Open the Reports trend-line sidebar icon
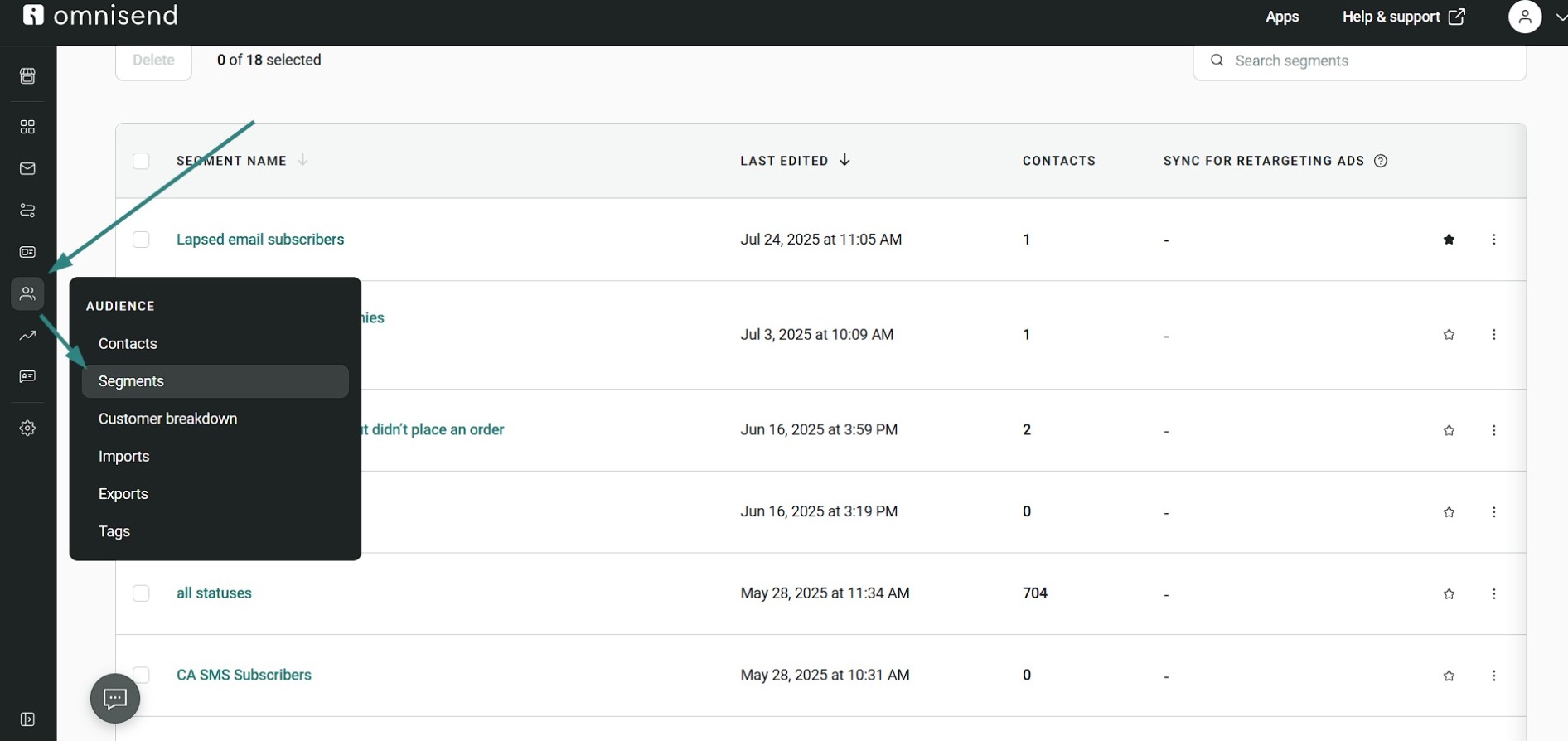The height and width of the screenshot is (741, 1568). point(27,335)
